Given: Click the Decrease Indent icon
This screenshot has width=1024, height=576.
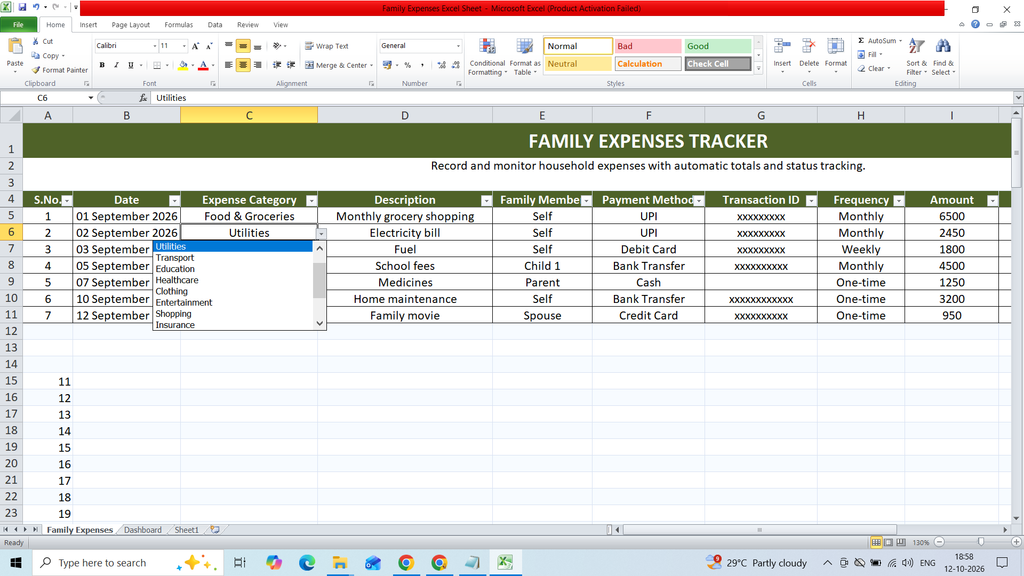Looking at the screenshot, I should [277, 65].
